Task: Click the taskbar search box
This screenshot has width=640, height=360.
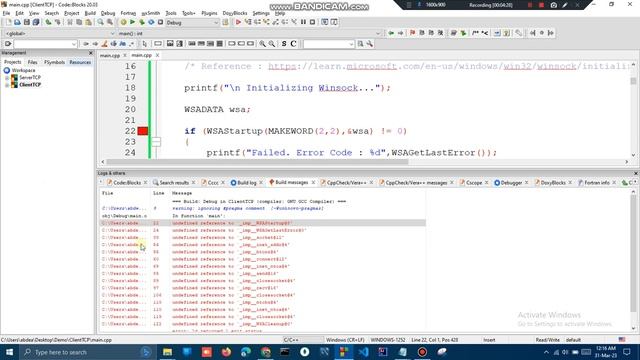Action: coord(87,352)
